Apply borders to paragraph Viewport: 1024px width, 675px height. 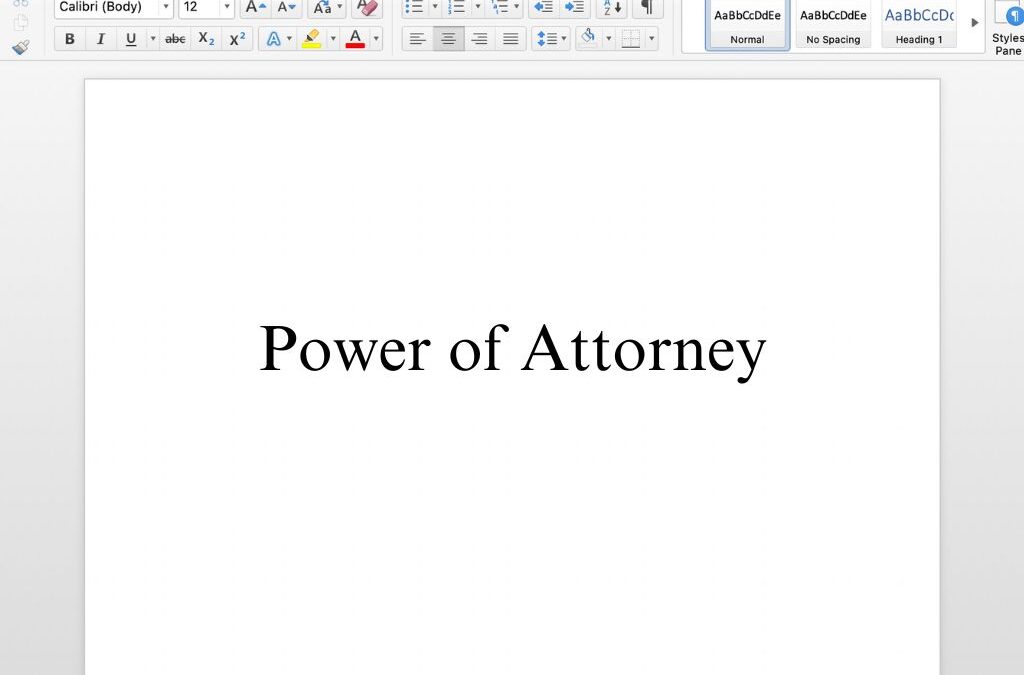point(631,39)
